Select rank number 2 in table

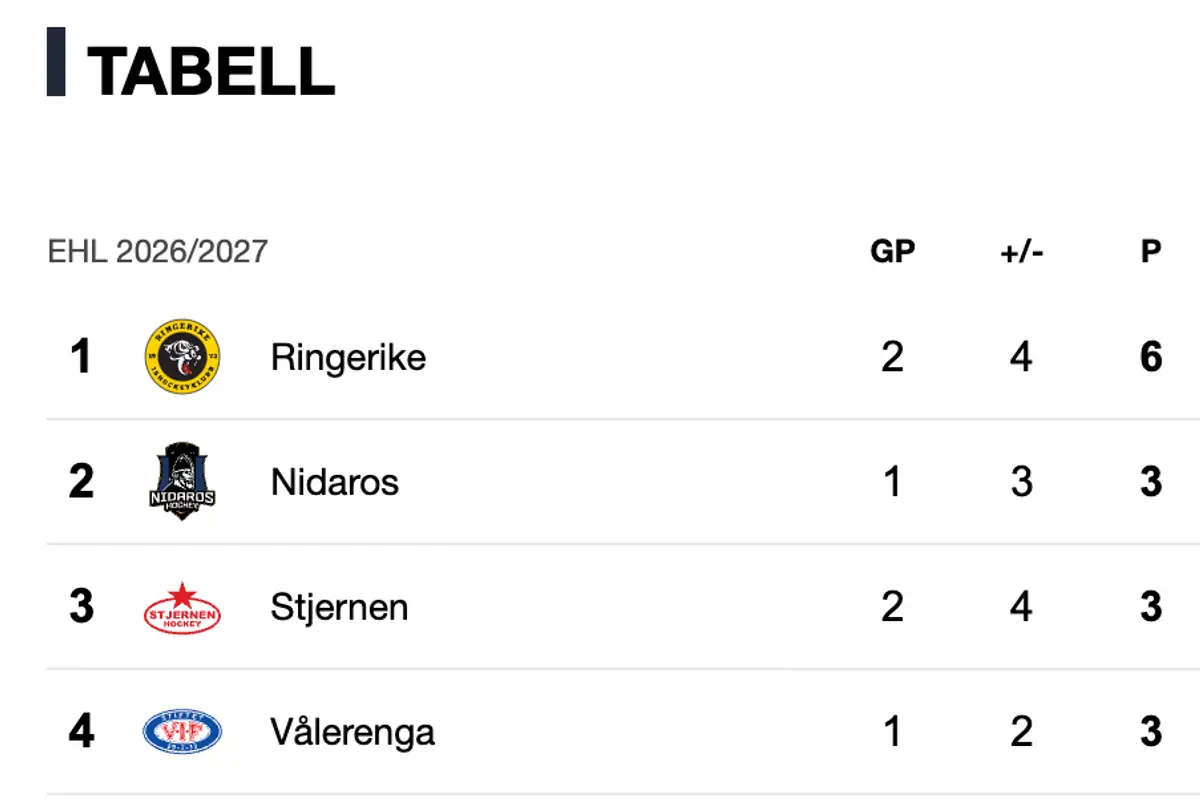[81, 482]
